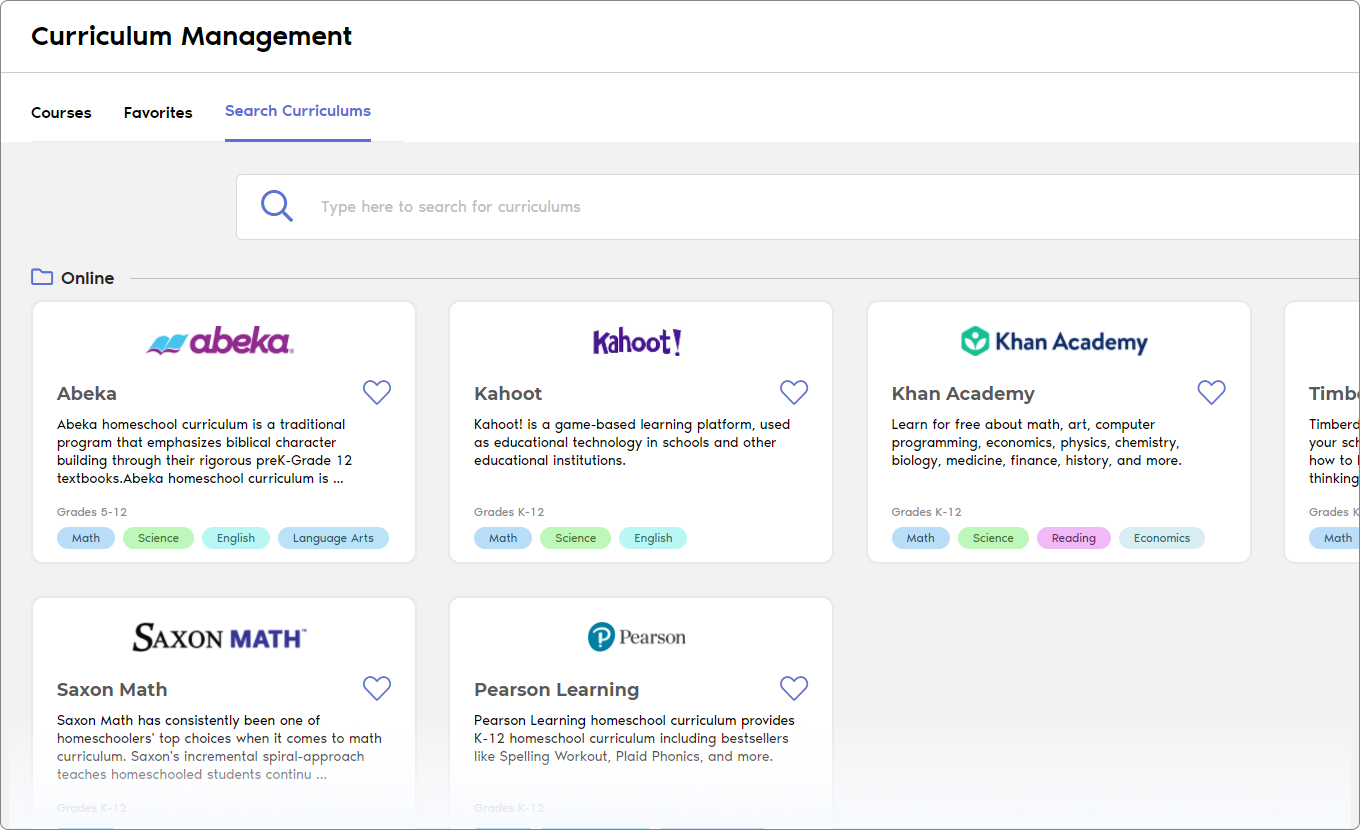Favorite the Abeka curriculum heart icon
Image resolution: width=1360 pixels, height=830 pixels.
point(377,392)
